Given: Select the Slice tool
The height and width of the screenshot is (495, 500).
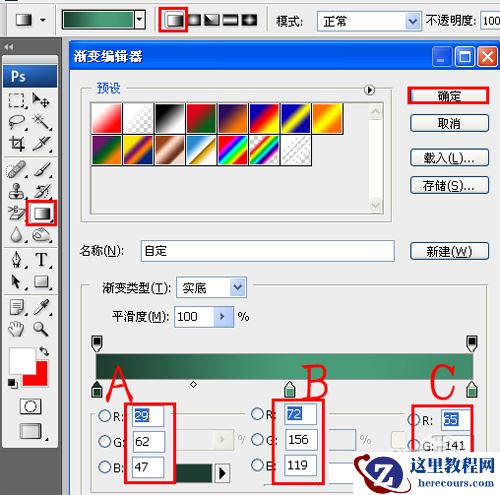Looking at the screenshot, I should 41,144.
